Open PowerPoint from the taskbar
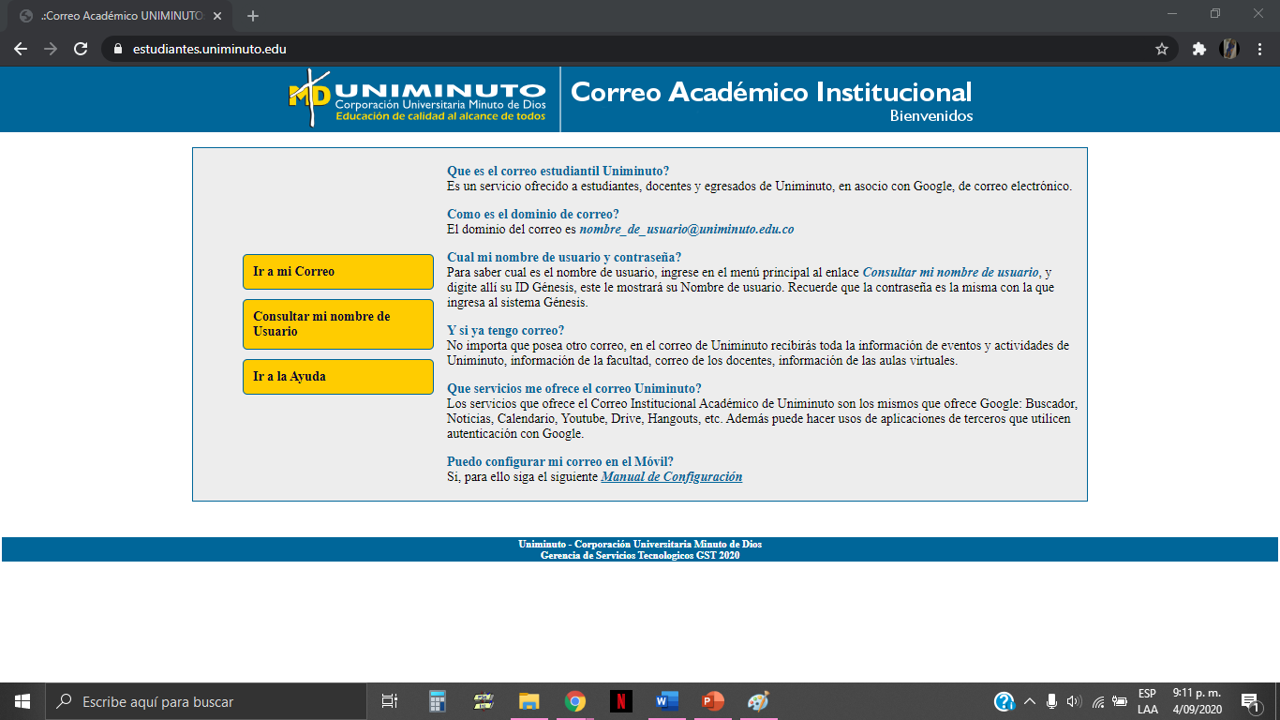 [713, 701]
